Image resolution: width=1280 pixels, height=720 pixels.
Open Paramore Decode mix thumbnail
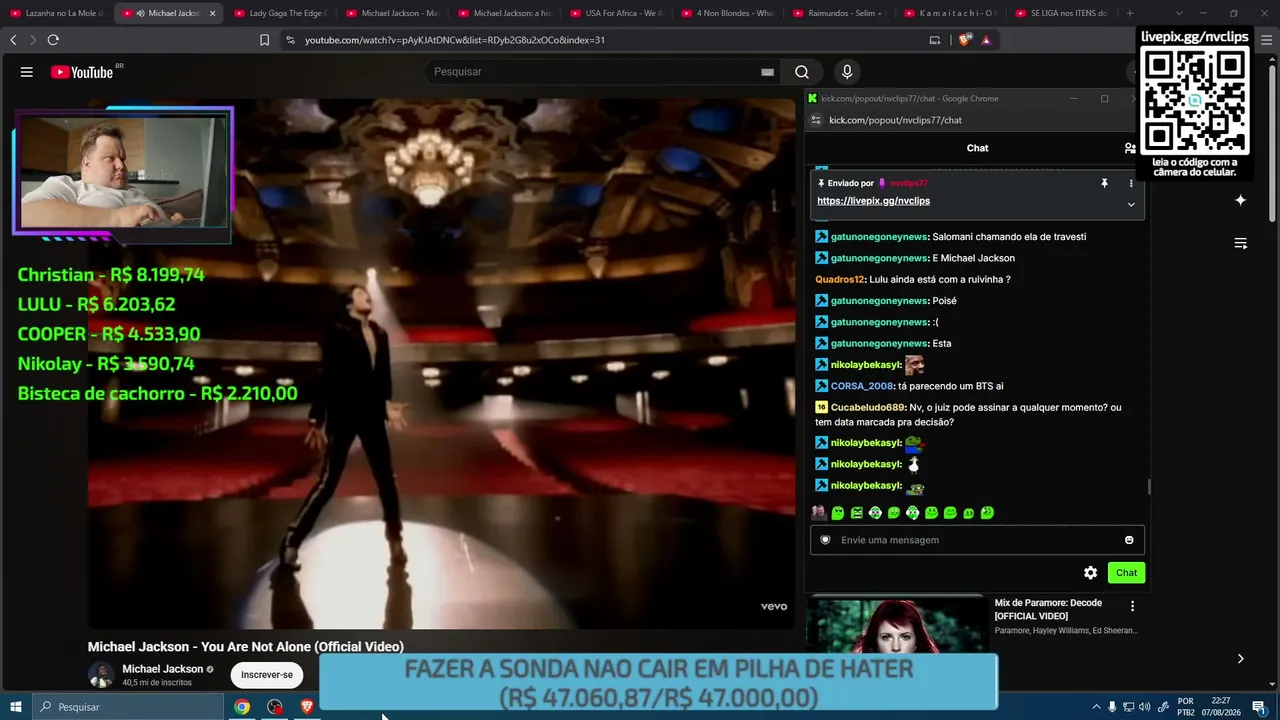[x=897, y=625]
